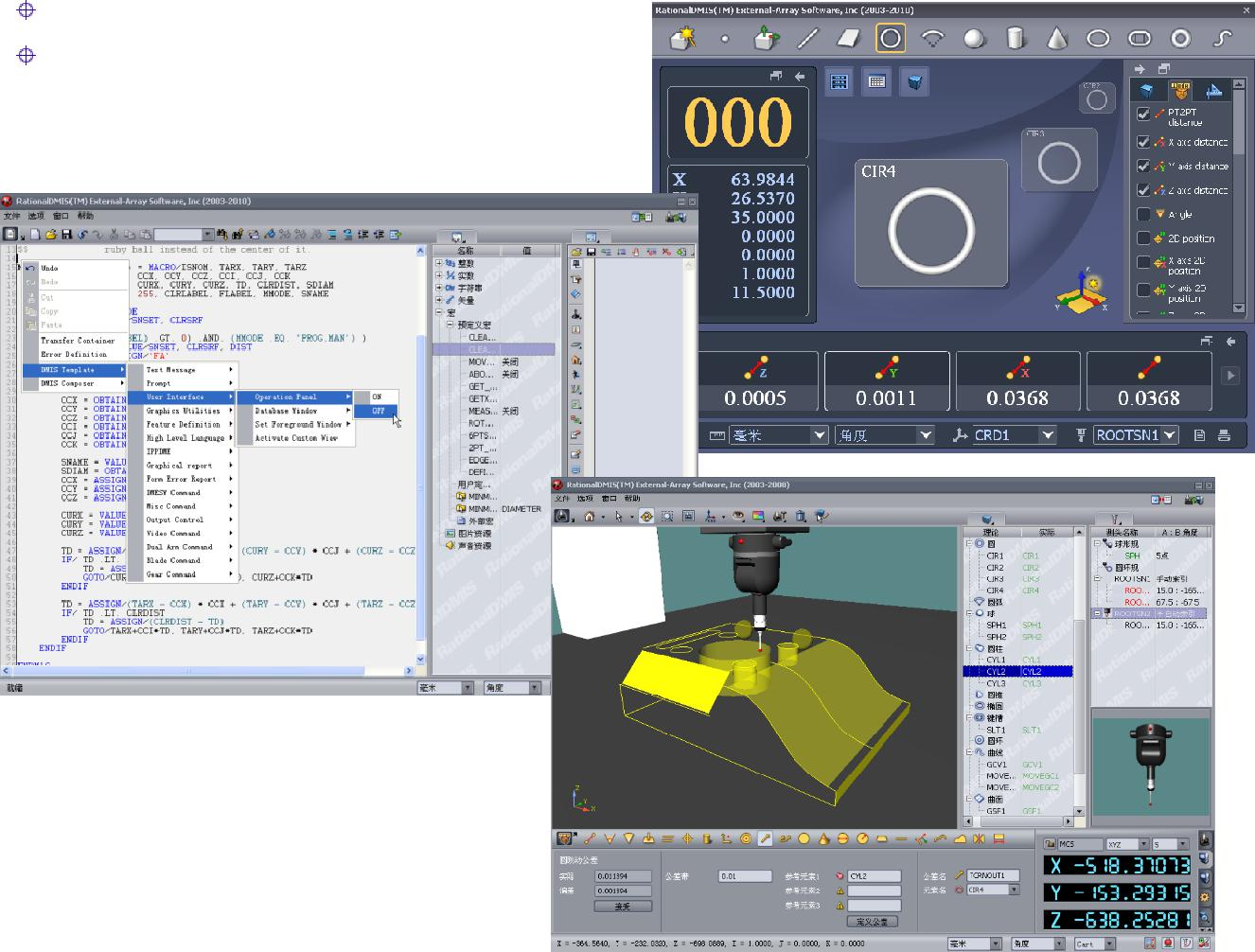This screenshot has width=1255, height=952.
Task: Select the Cylinder feature tool
Action: click(1016, 39)
